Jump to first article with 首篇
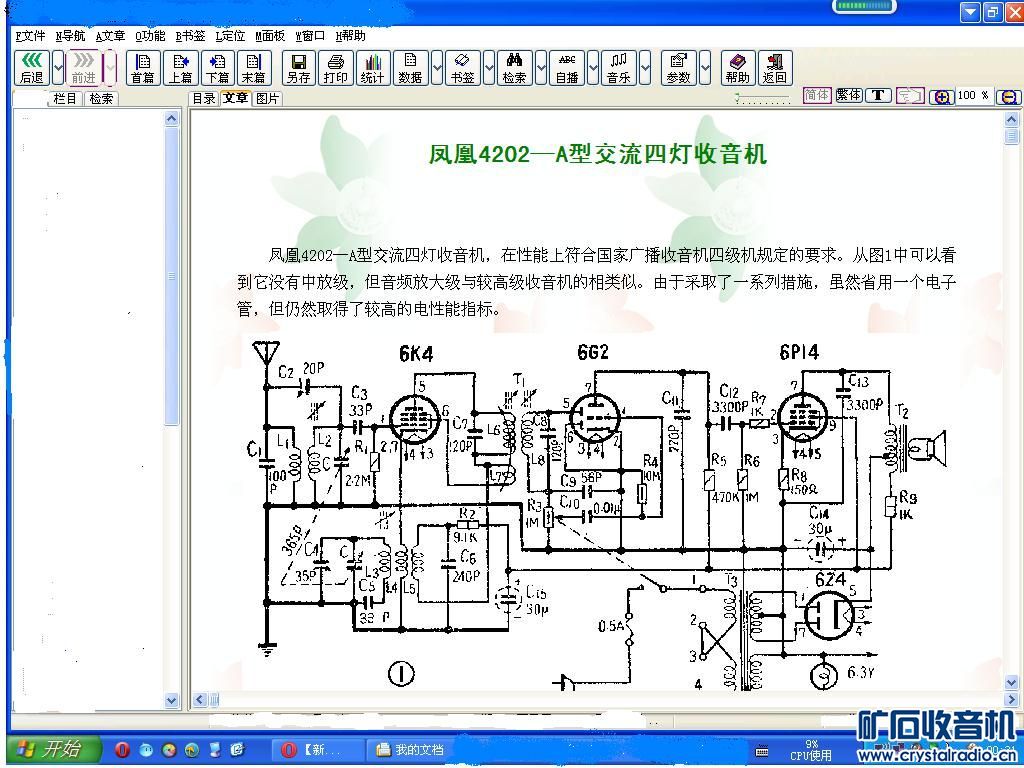The height and width of the screenshot is (768, 1024). [143, 68]
